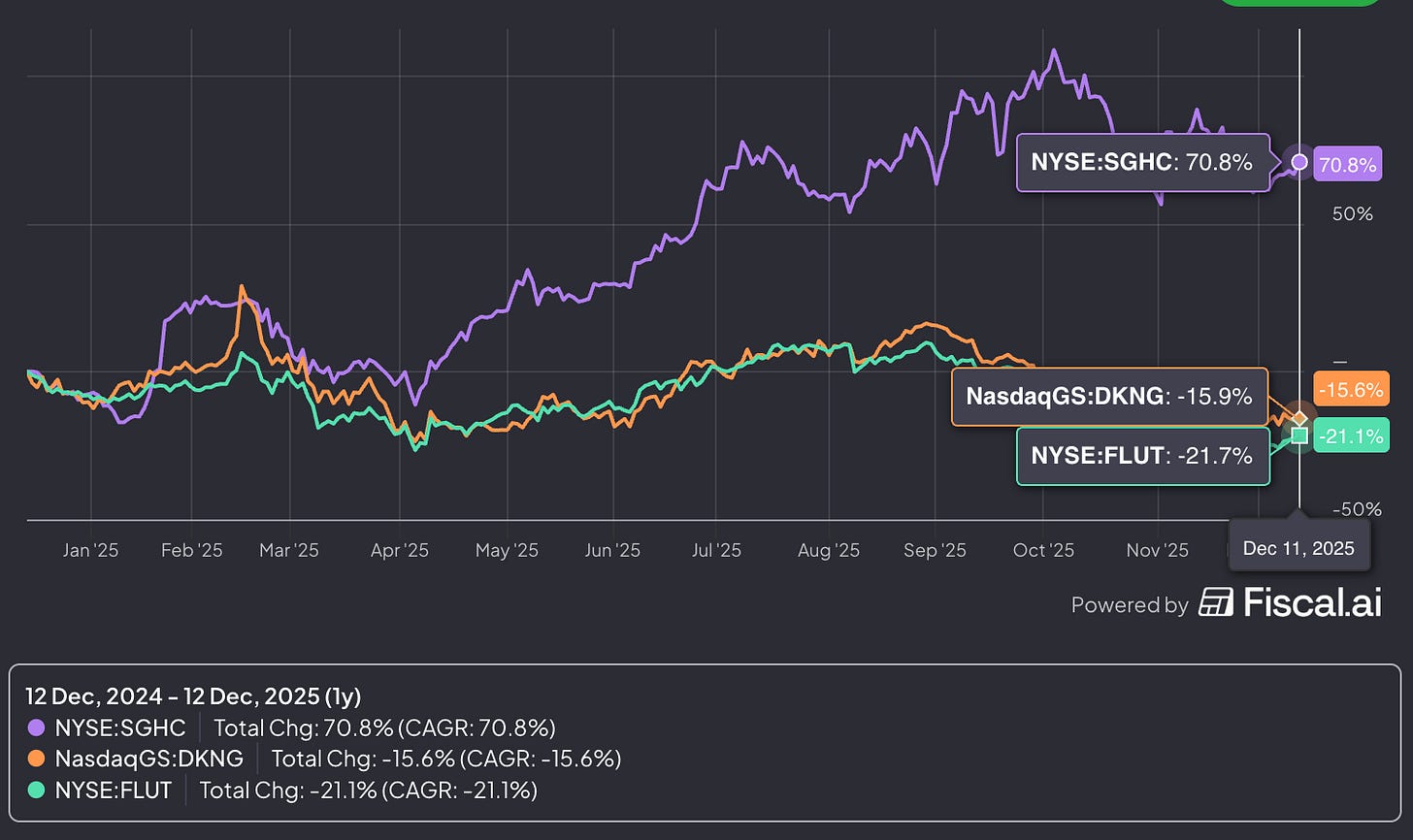Click the May '25 axis label
Screen dimensions: 1413x840
pyautogui.click(x=507, y=550)
